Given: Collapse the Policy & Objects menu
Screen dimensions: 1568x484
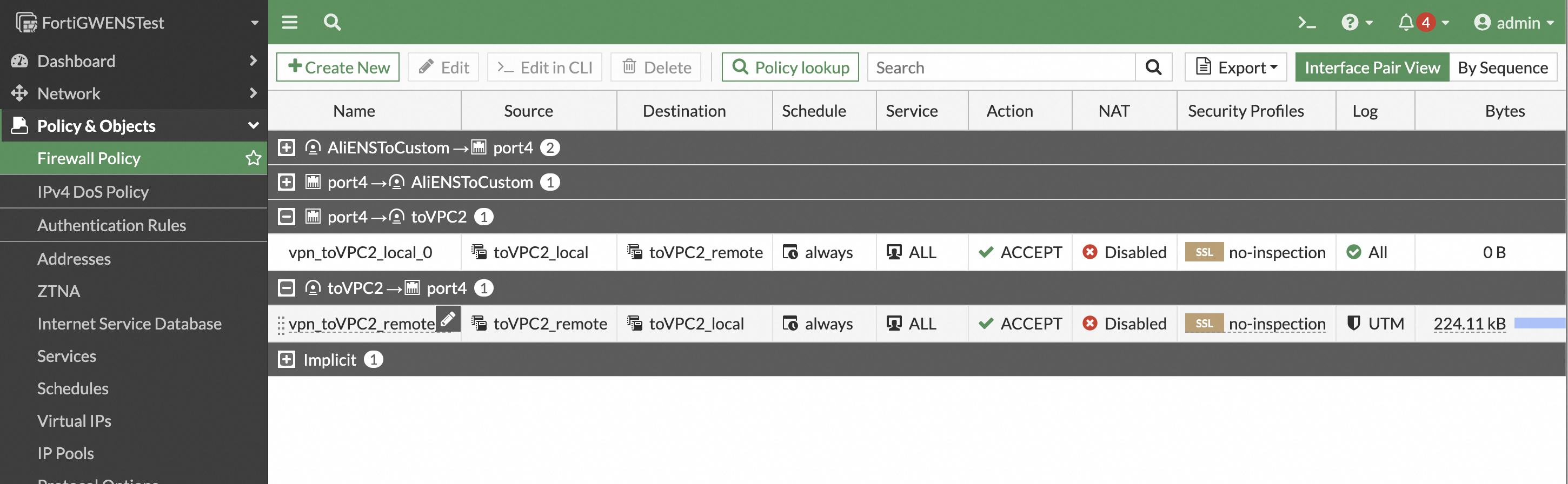Looking at the screenshot, I should tap(134, 126).
